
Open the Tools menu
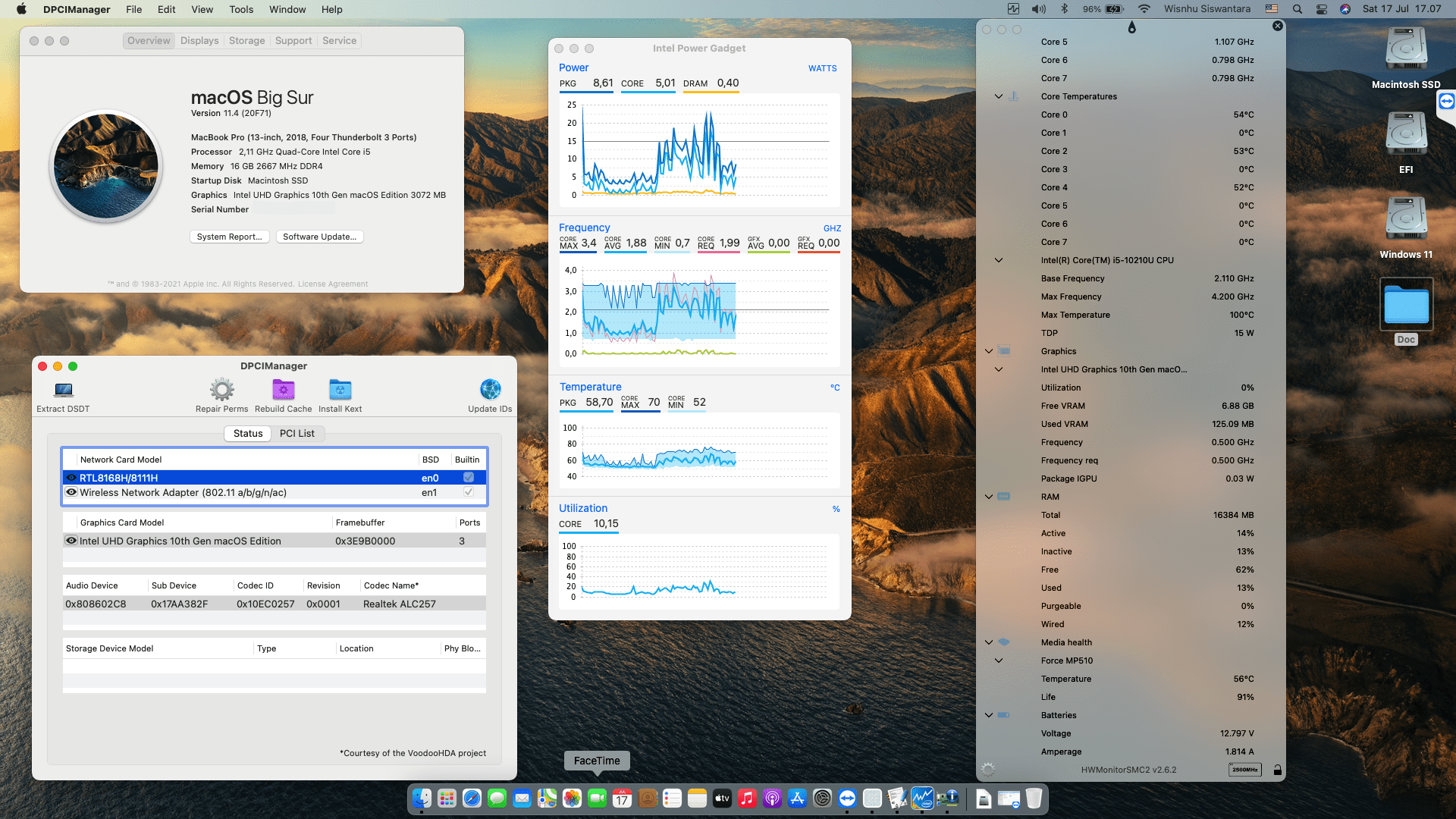coord(241,9)
